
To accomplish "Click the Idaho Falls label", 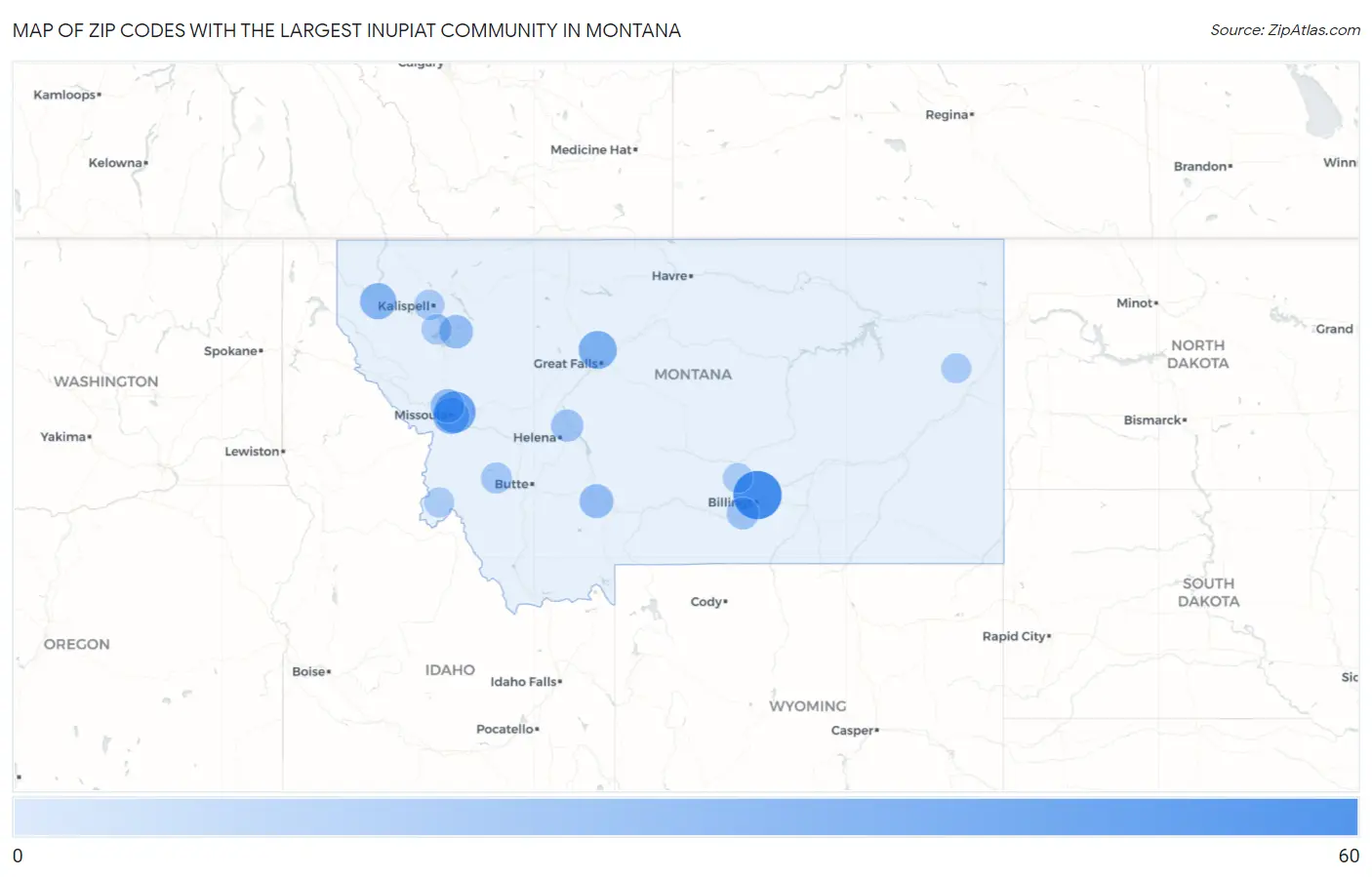I will coord(526,682).
